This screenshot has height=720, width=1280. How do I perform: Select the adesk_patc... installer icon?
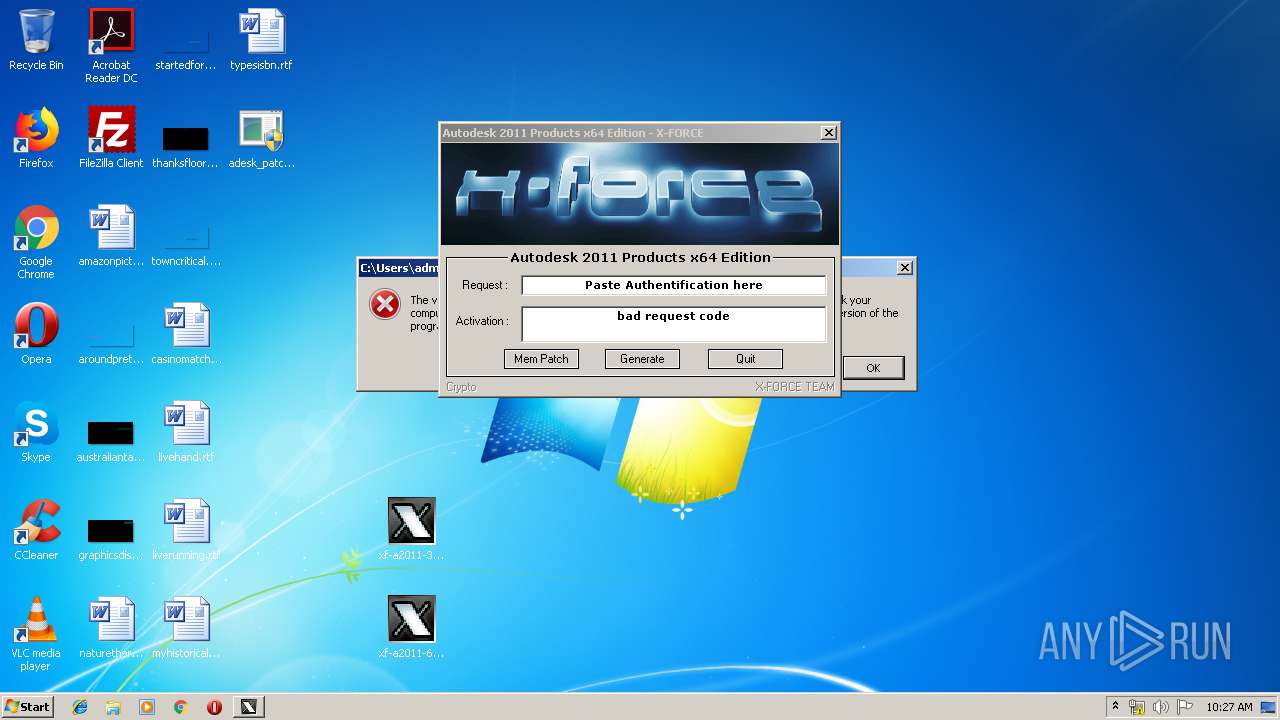click(x=261, y=138)
